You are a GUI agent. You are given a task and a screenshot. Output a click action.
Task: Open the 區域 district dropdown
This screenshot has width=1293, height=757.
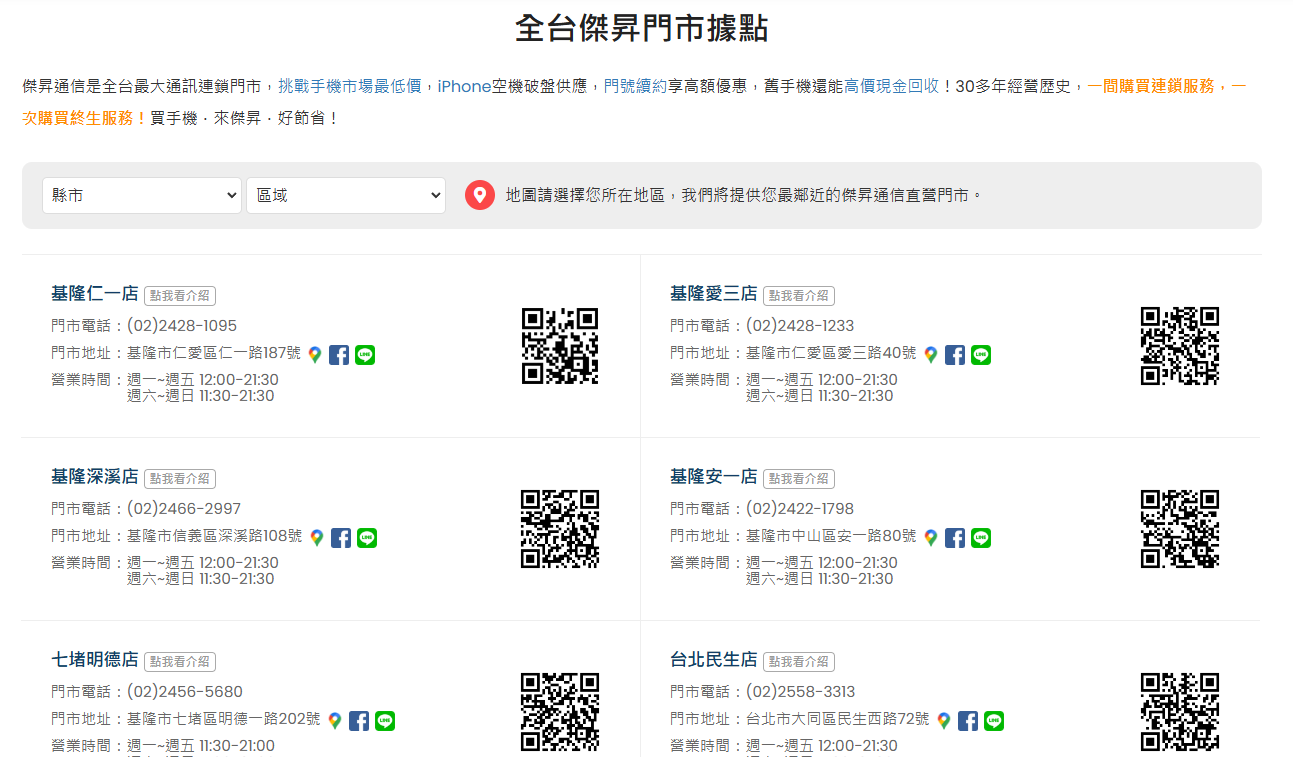click(x=346, y=195)
